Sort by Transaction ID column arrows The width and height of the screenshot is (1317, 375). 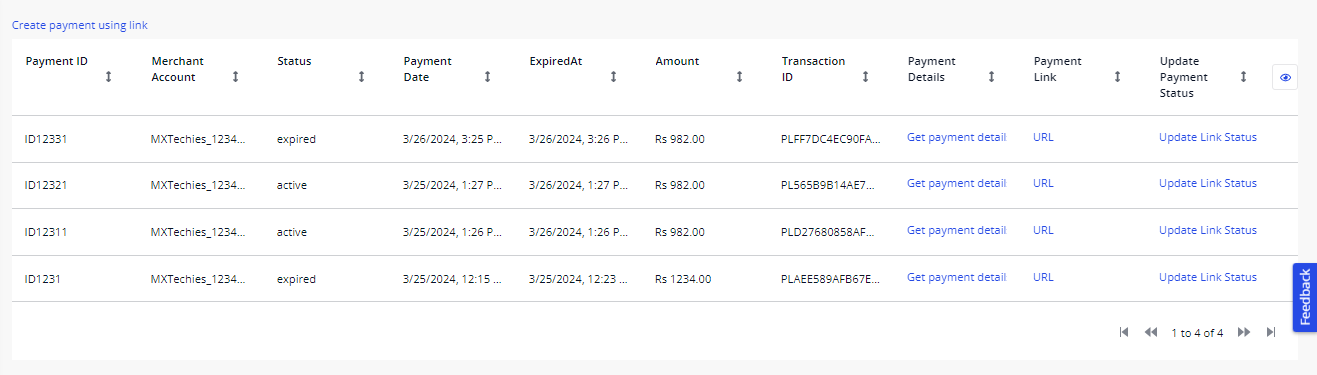(865, 77)
